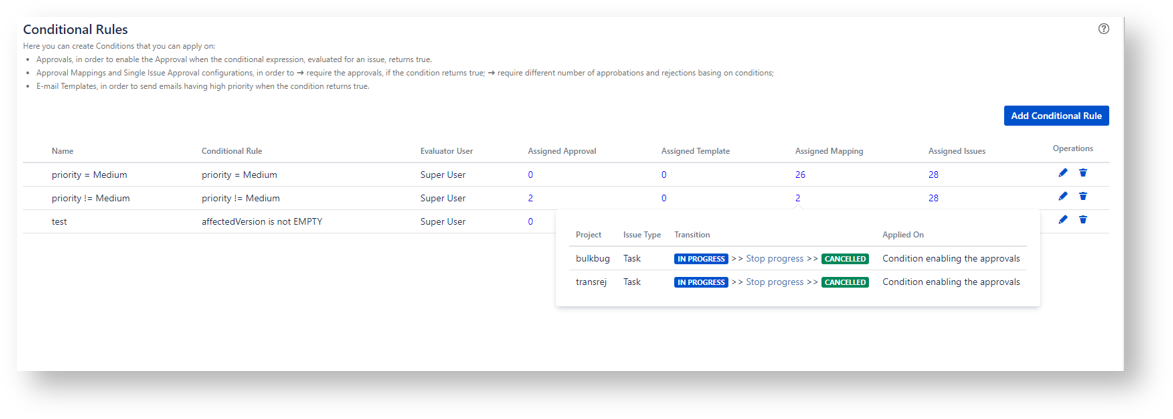Image resolution: width=1173 pixels, height=419 pixels.
Task: Click the trash icon for test rule
Action: pyautogui.click(x=1083, y=220)
